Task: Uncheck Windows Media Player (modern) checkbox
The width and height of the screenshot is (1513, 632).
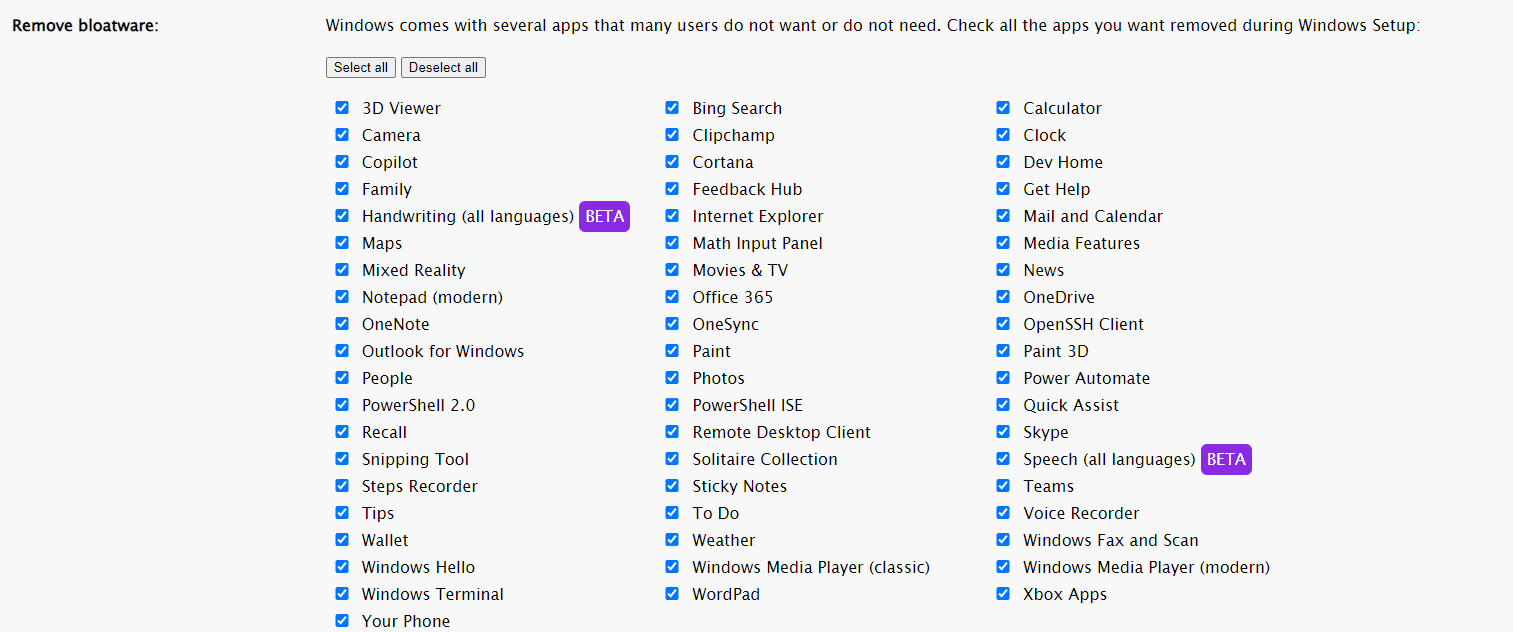Action: point(1003,567)
